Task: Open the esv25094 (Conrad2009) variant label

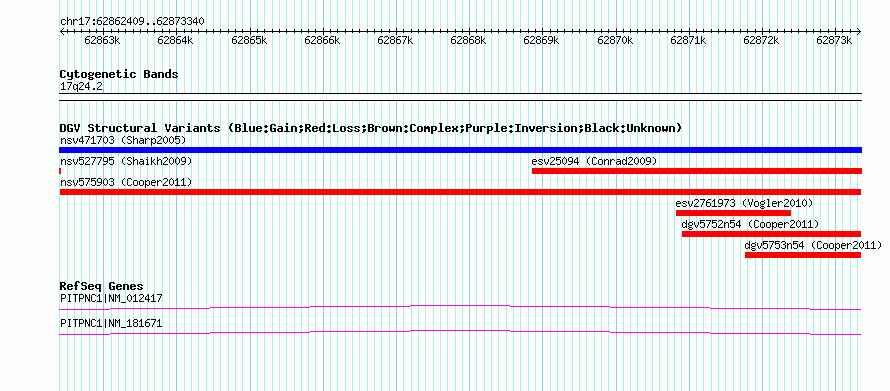Action: pos(594,162)
